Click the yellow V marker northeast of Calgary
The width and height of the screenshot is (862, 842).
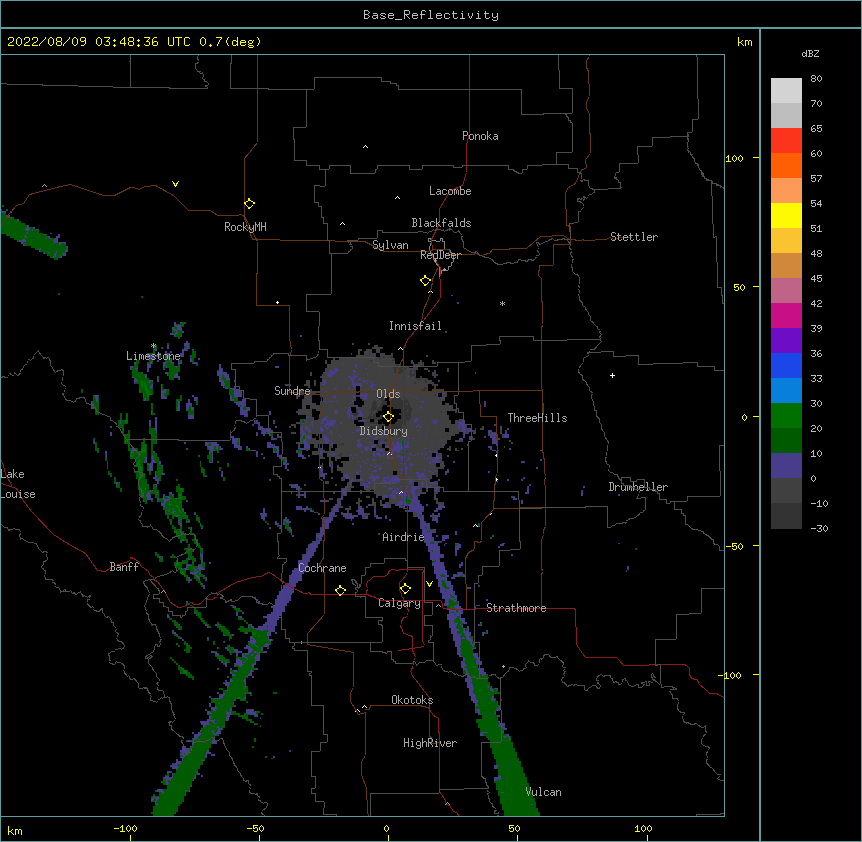tap(429, 584)
